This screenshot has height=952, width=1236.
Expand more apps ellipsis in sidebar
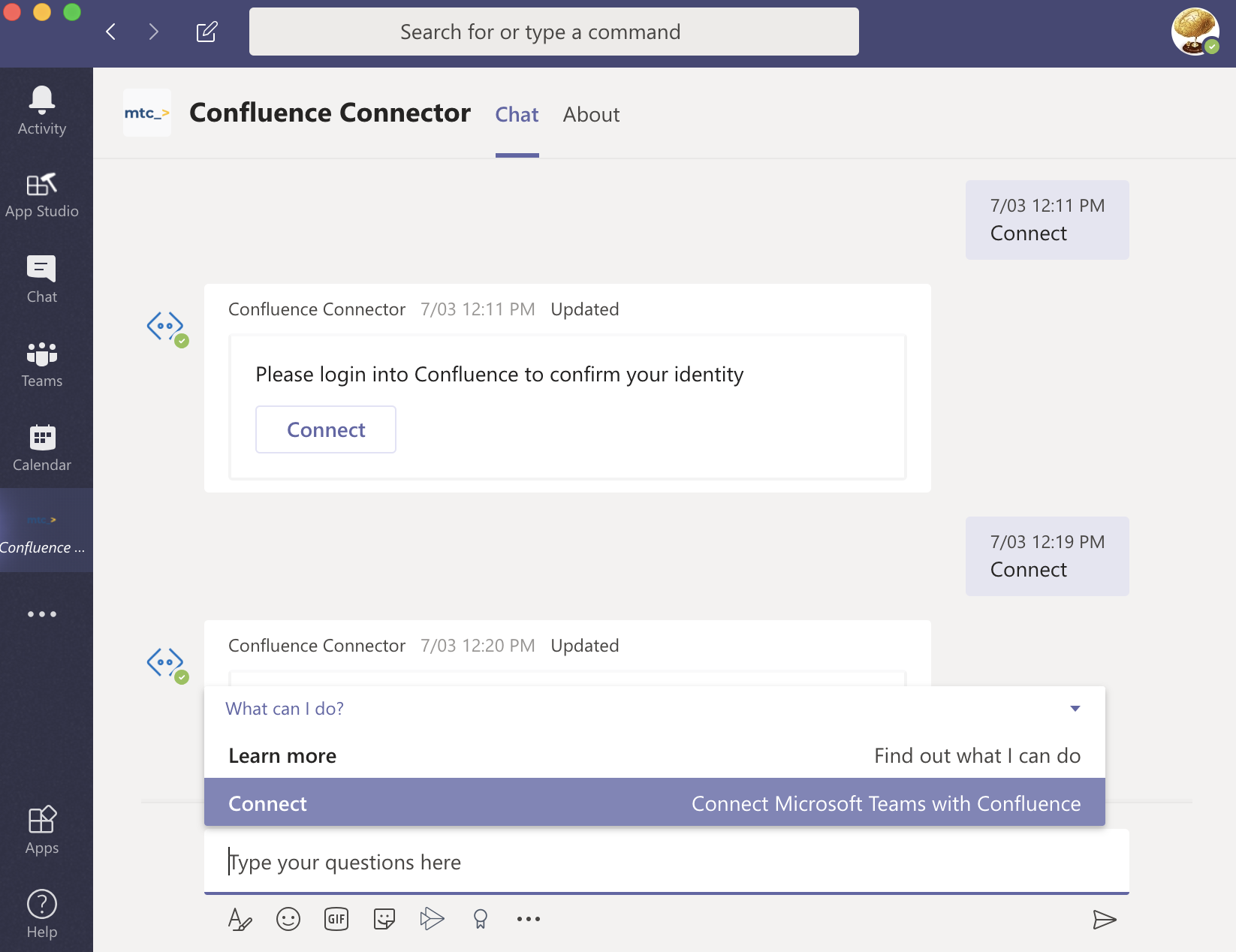(42, 614)
